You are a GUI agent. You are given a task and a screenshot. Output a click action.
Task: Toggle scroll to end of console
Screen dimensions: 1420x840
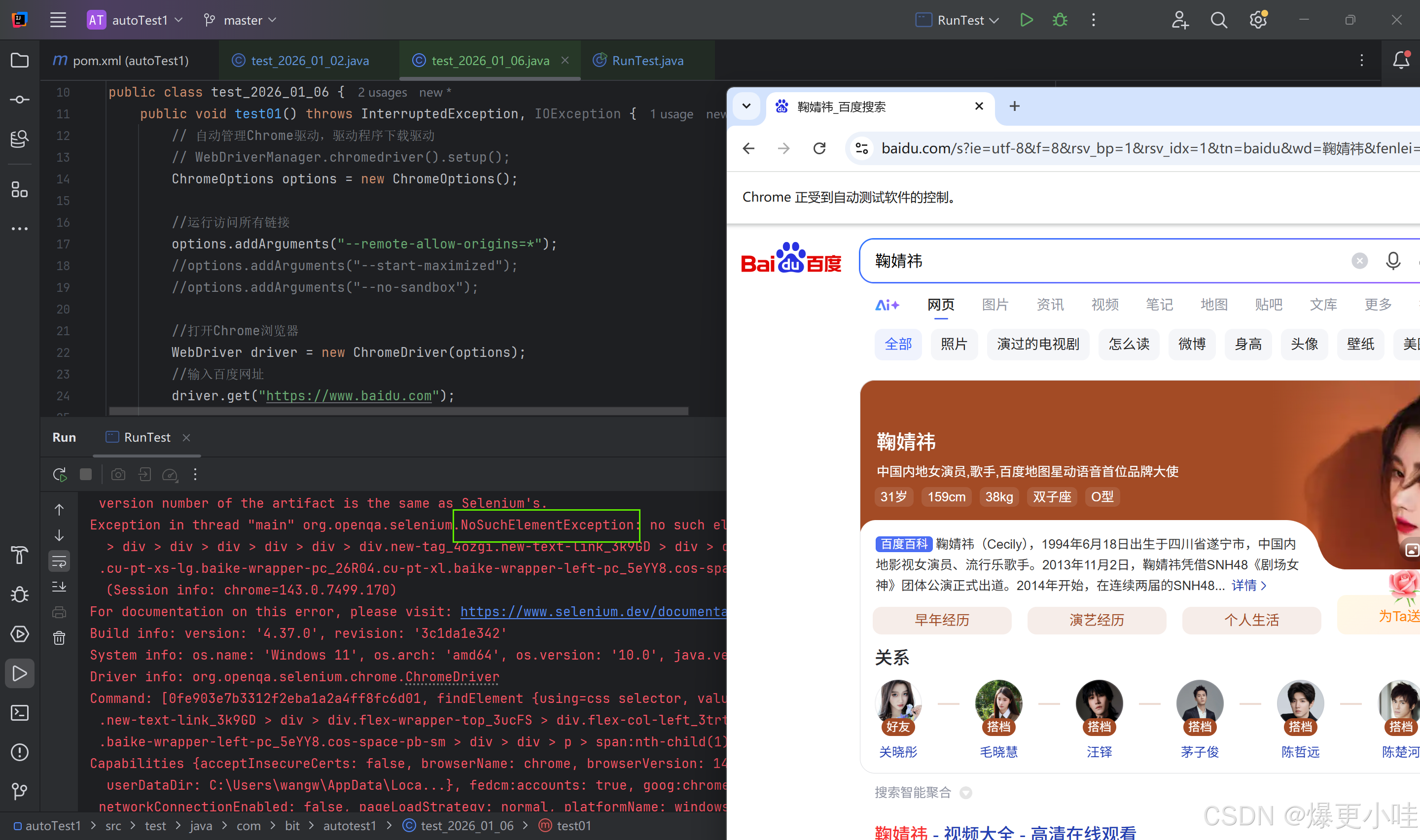pos(60,587)
